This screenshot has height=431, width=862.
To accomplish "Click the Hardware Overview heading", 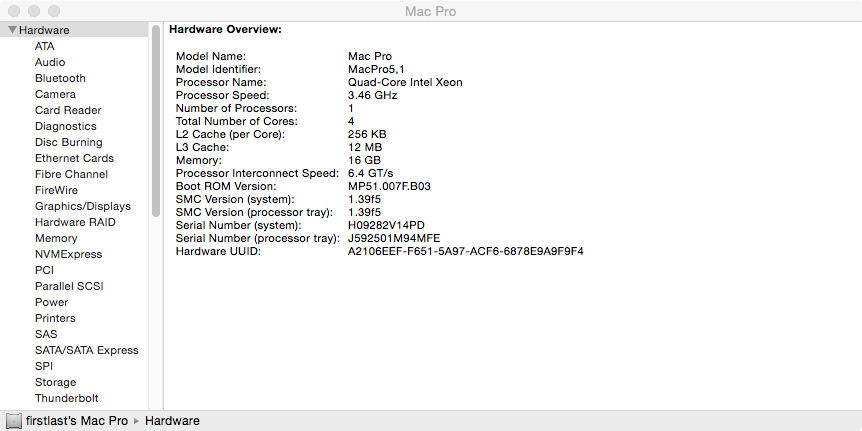I will point(225,29).
